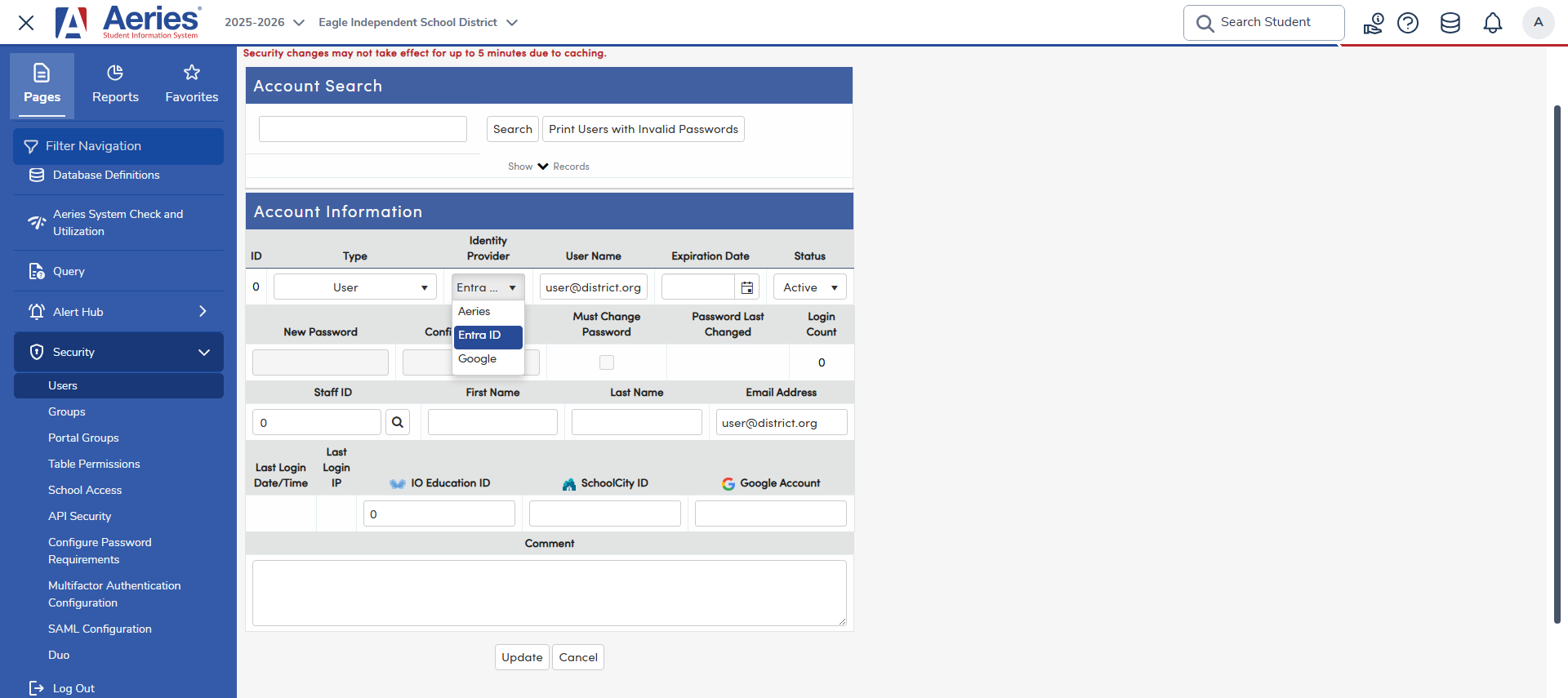Click the Filter Navigation funnel icon
The image size is (1568, 698).
(31, 146)
